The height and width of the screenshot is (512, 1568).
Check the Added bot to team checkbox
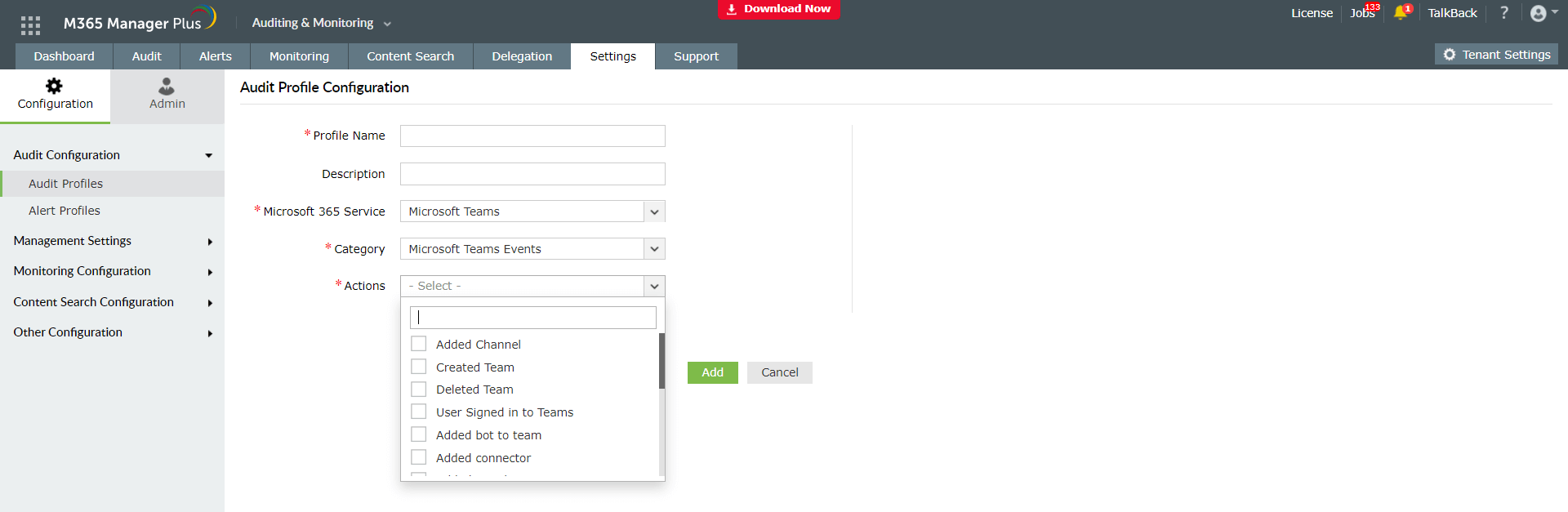coord(419,434)
